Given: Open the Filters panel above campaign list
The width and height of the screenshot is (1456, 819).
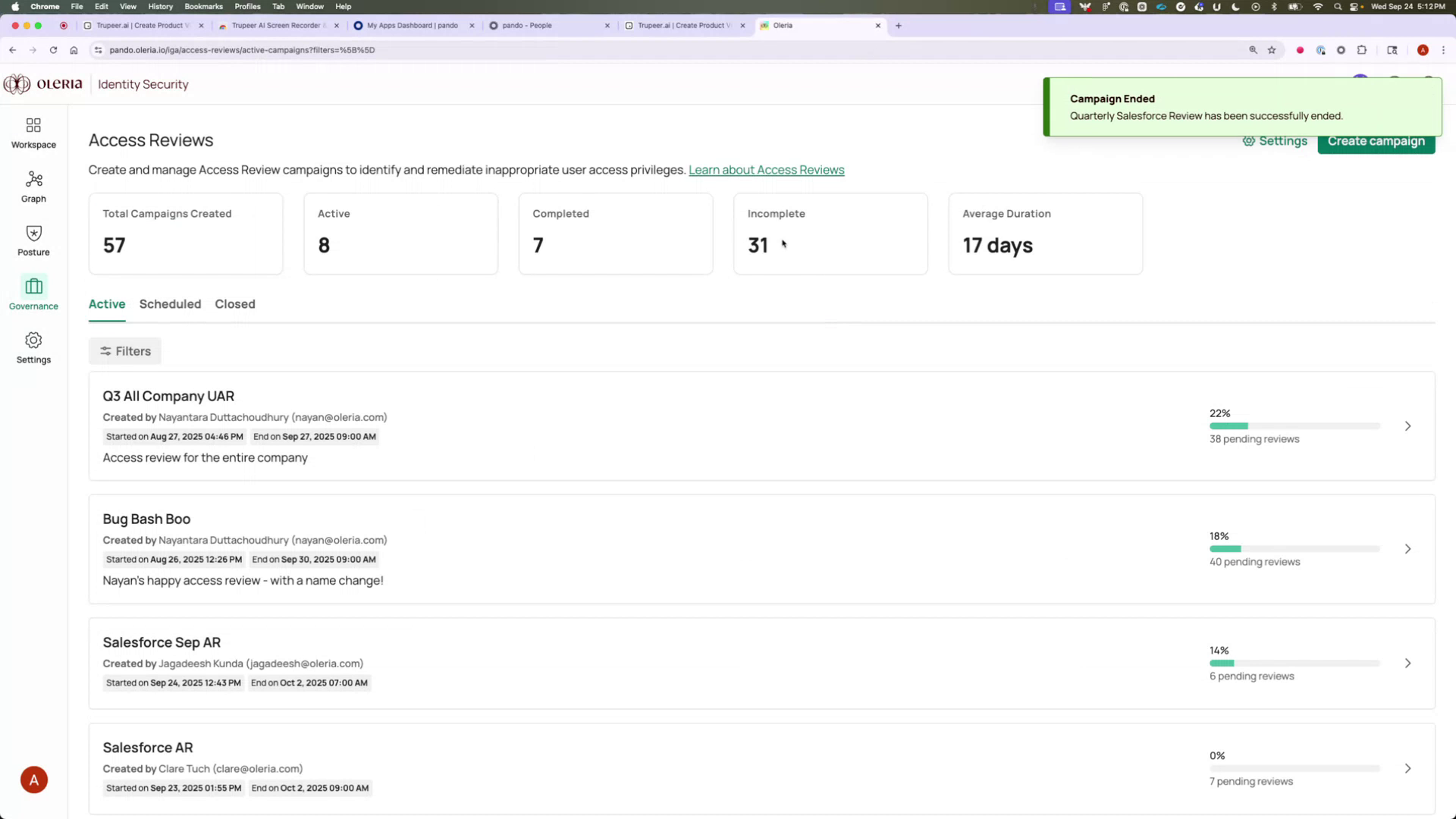Looking at the screenshot, I should [x=124, y=350].
